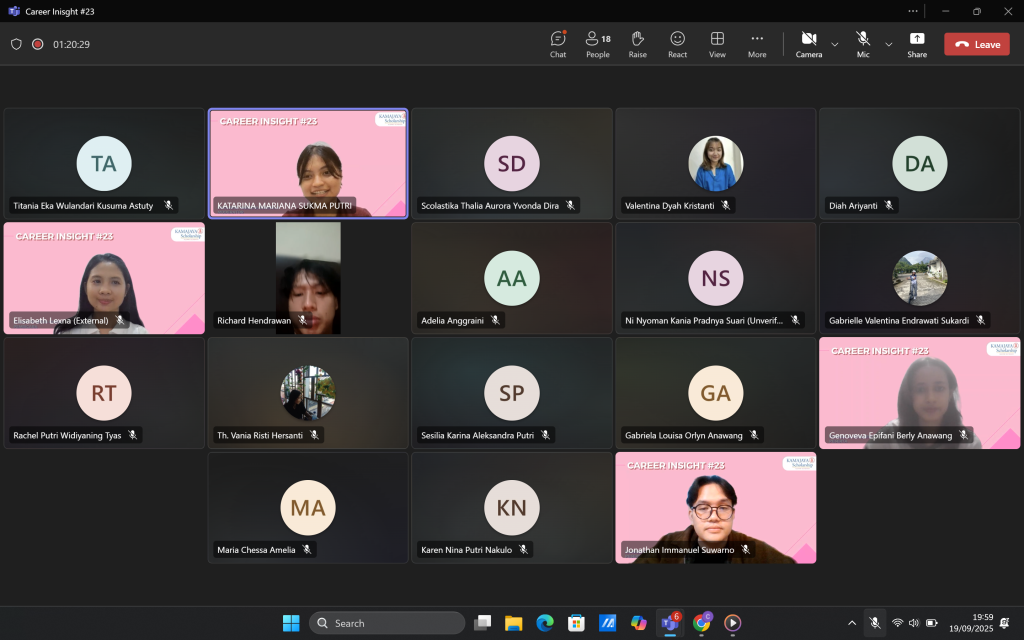
Task: Click the shield privacy icon
Action: 16,44
